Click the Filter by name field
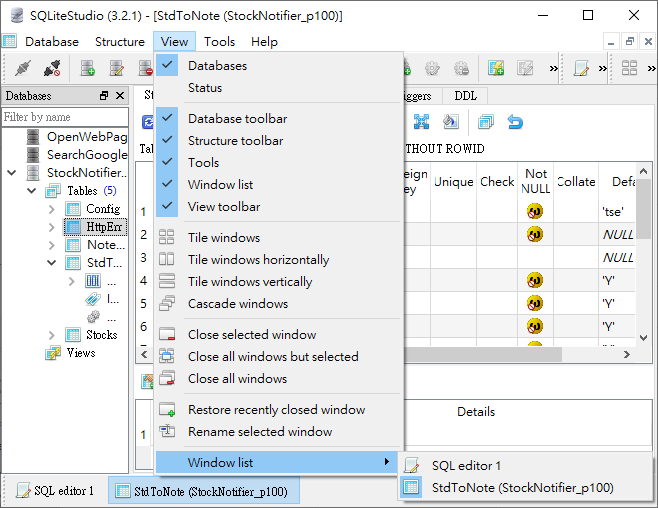 tap(65, 117)
